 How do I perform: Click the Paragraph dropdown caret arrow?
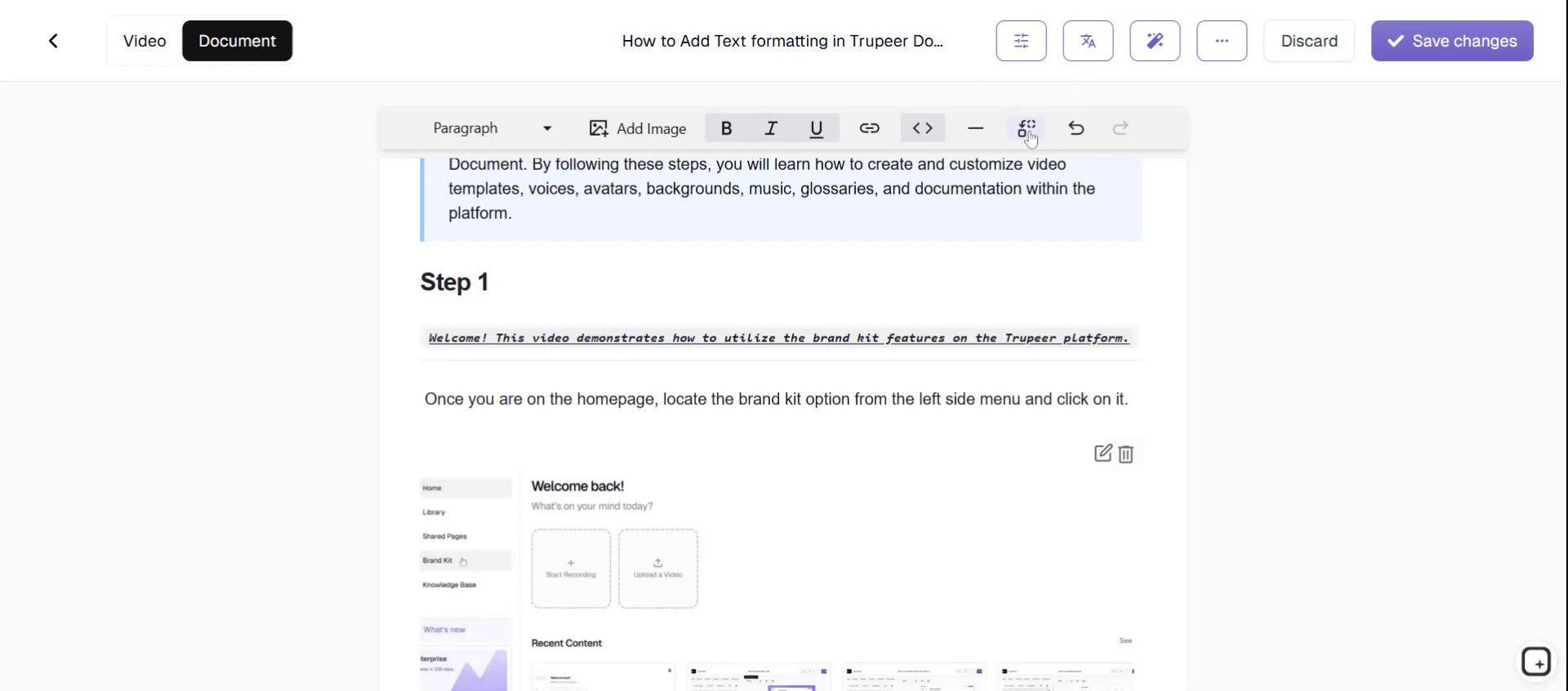[x=547, y=128]
